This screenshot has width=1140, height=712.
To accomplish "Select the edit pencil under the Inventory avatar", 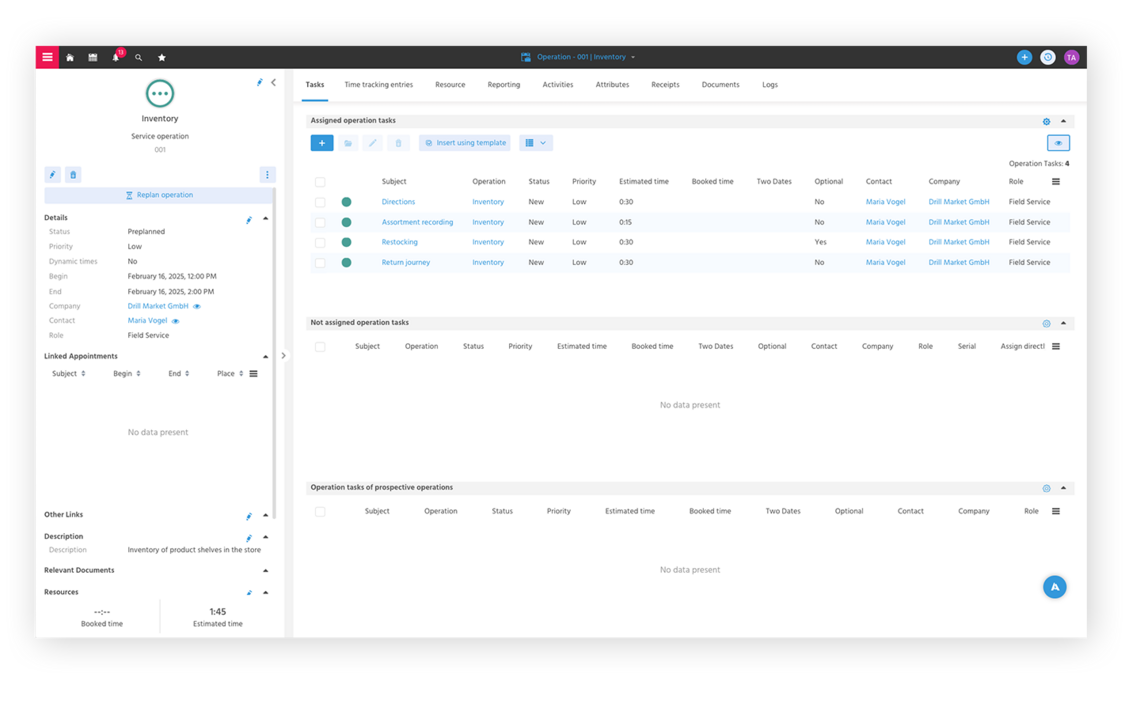I will (x=52, y=174).
